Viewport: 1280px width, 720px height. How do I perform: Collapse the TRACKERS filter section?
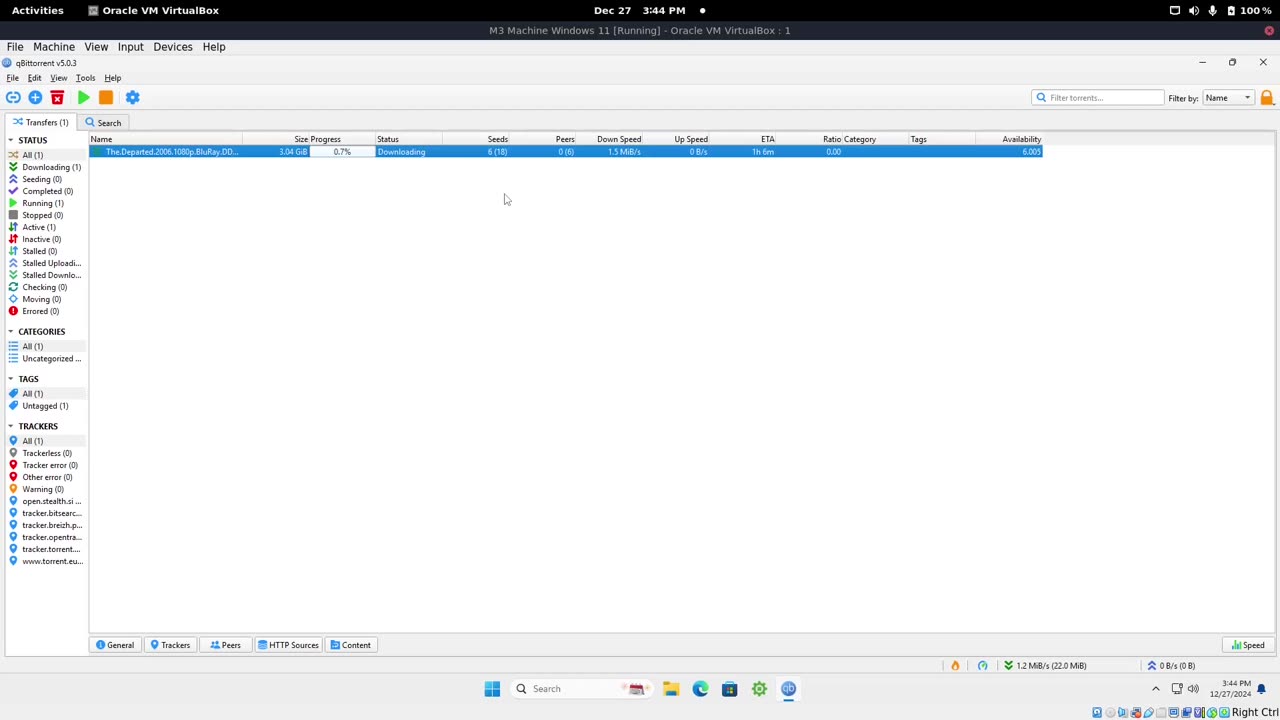[11, 426]
